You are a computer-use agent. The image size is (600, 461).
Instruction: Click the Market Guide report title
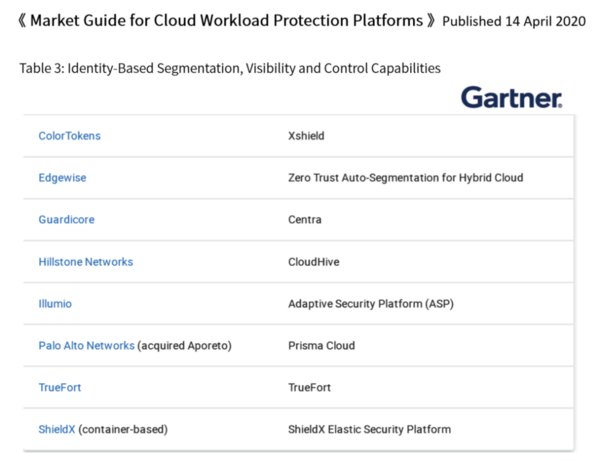coord(227,20)
